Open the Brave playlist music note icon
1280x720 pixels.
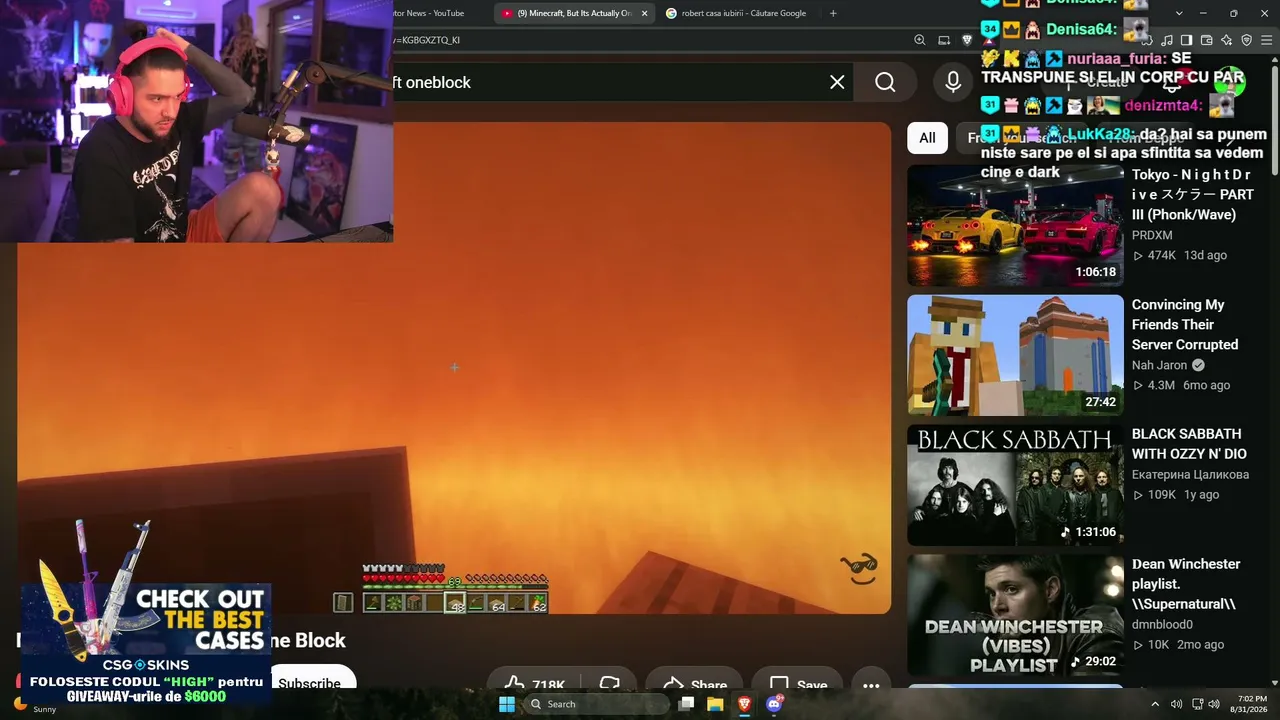[x=1167, y=40]
